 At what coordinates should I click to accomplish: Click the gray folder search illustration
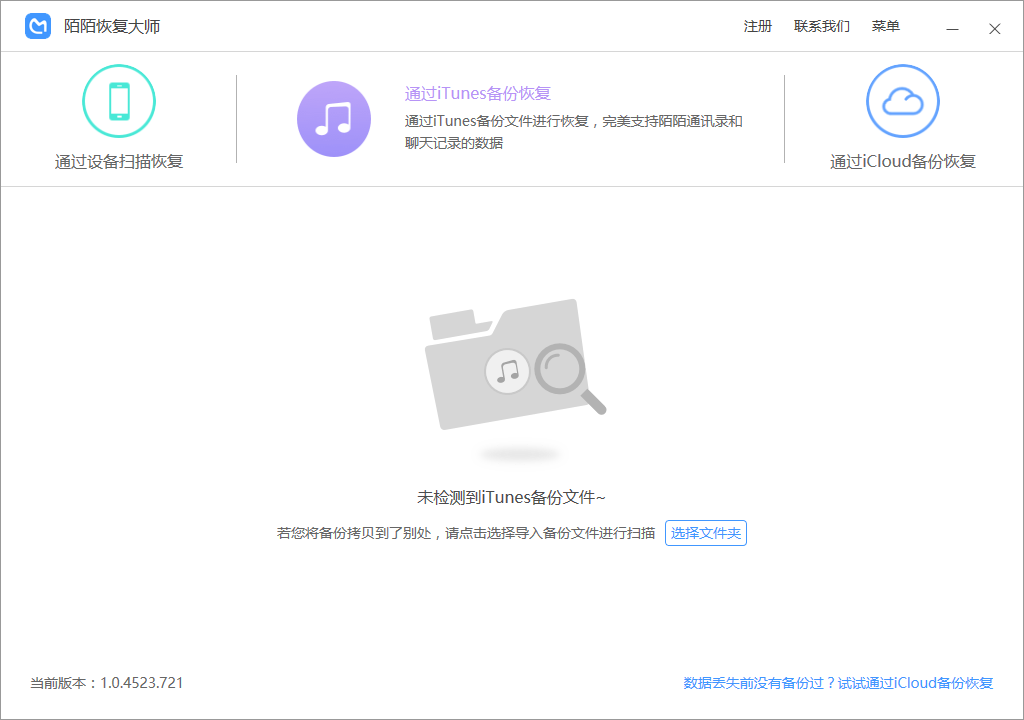click(515, 365)
